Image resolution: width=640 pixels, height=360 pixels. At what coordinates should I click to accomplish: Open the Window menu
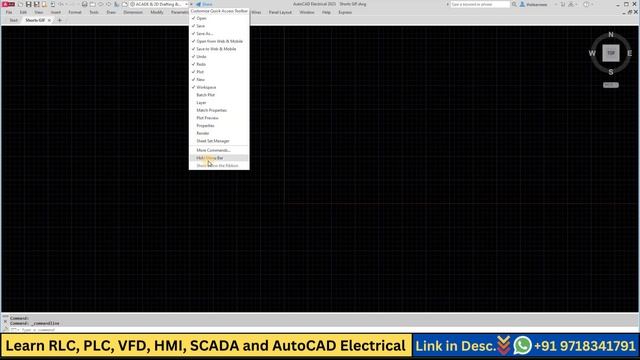pyautogui.click(x=307, y=12)
